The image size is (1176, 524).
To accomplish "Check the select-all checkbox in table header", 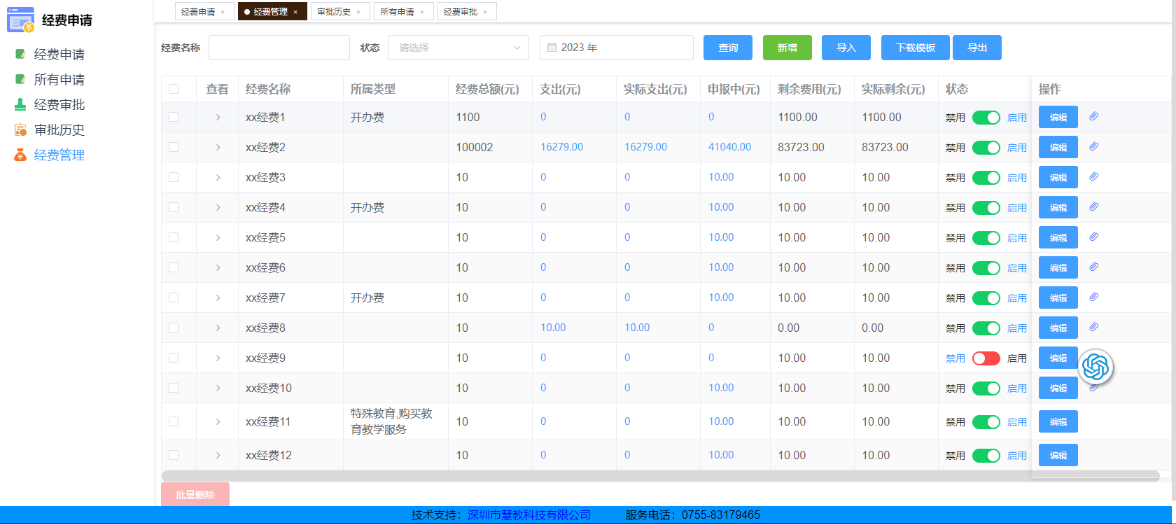I will point(174,89).
